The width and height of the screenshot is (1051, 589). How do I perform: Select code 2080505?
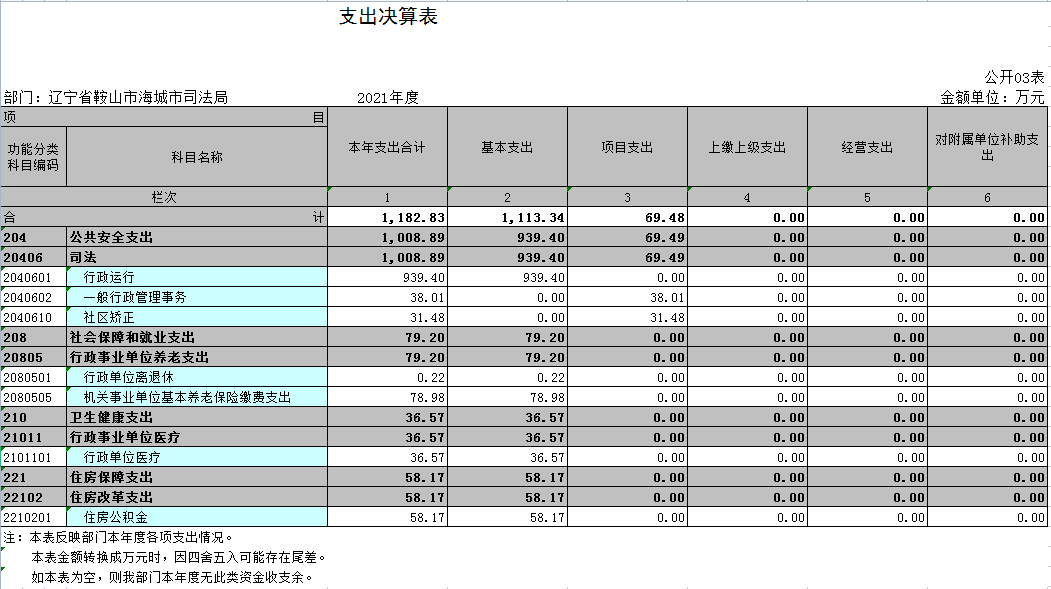tap(34, 397)
